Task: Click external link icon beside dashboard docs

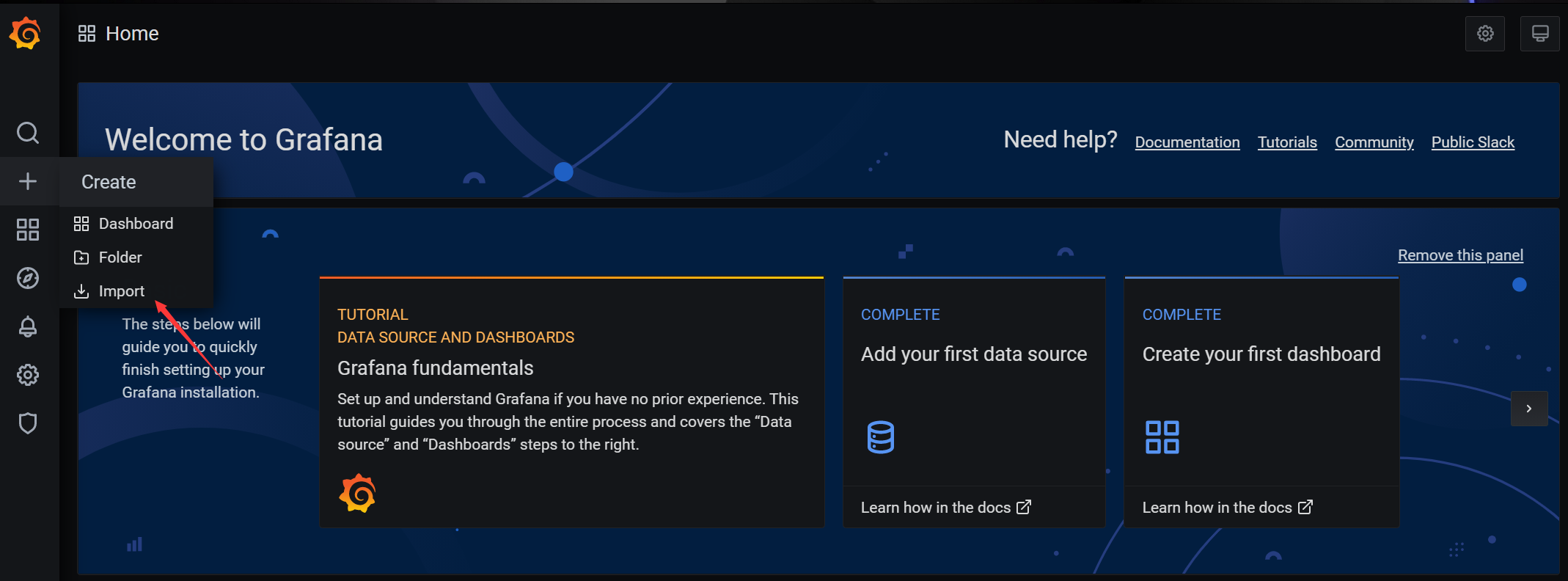Action: pyautogui.click(x=1305, y=507)
